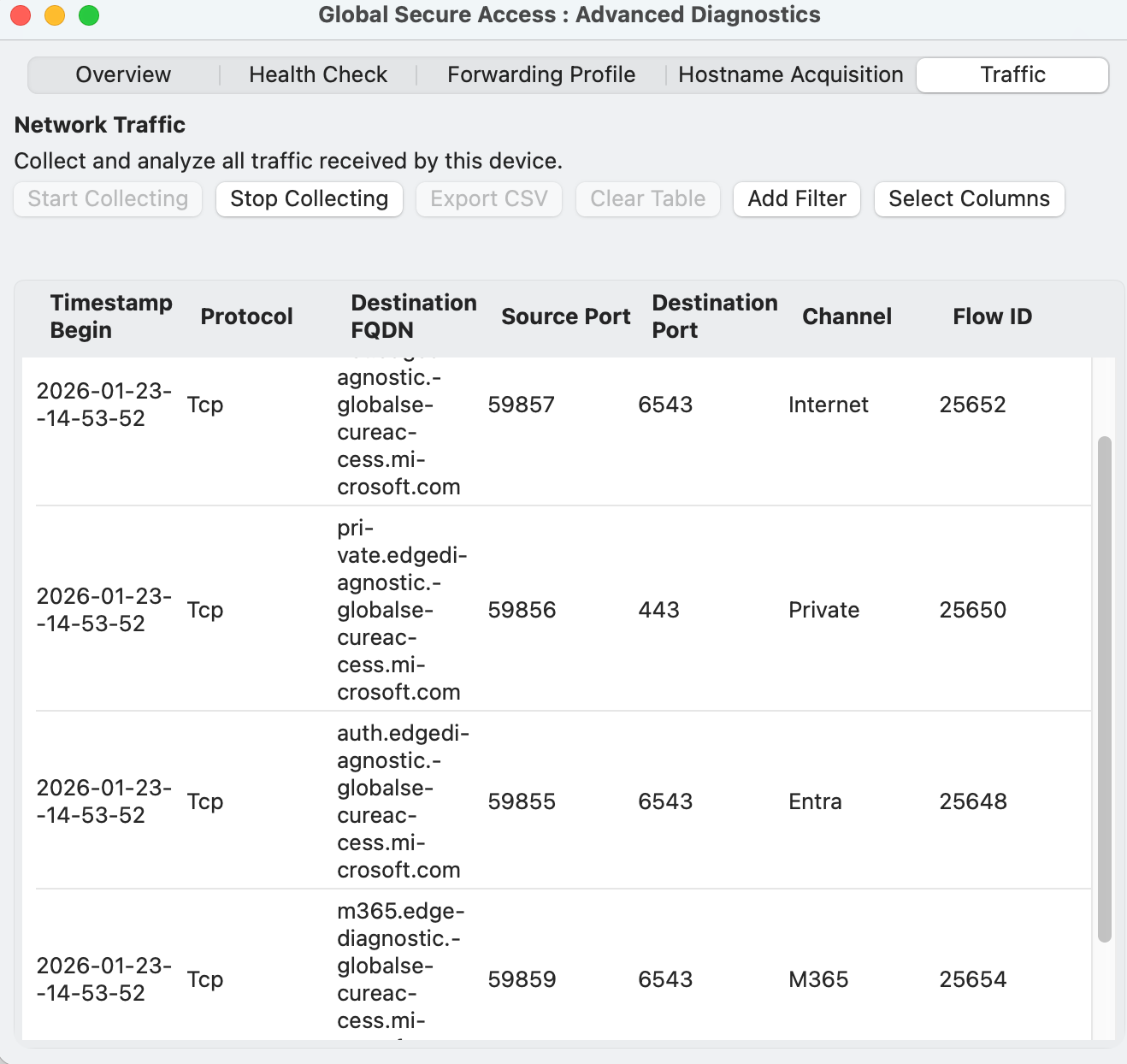Switch to the Overview tab
The width and height of the screenshot is (1127, 1064).
[x=123, y=75]
